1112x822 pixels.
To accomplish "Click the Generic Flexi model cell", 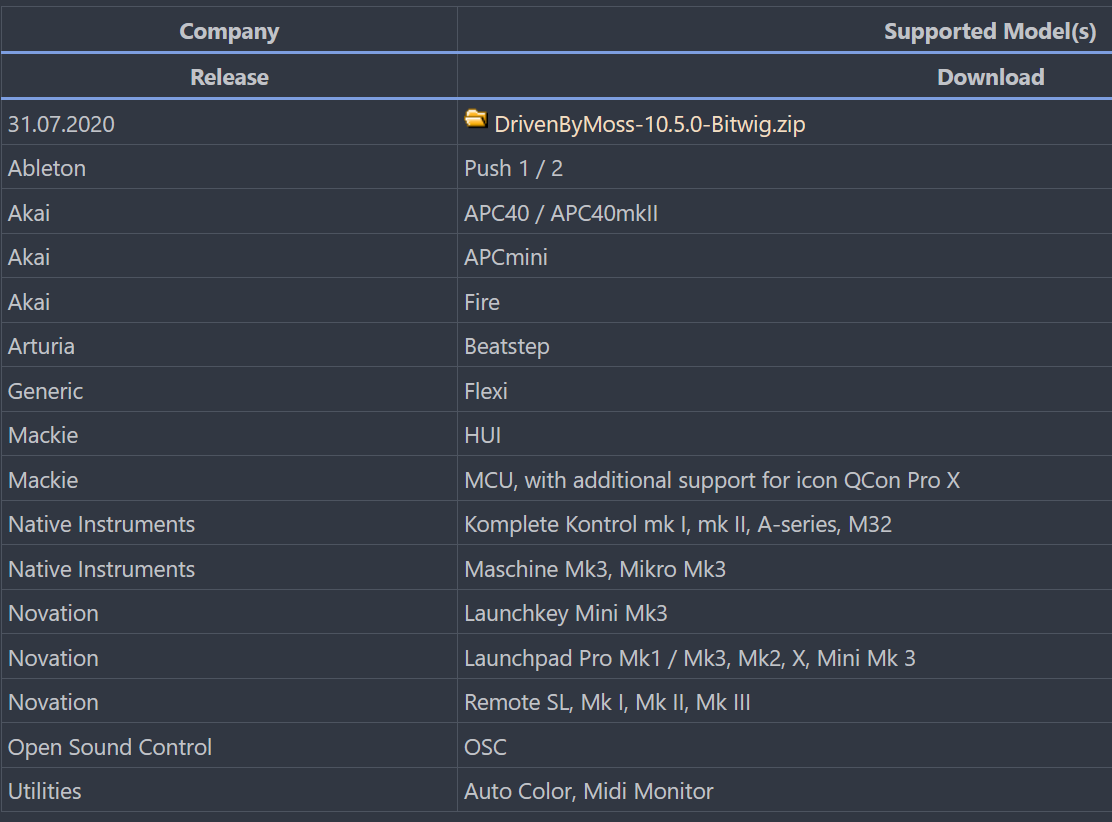I will pyautogui.click(x=486, y=391).
